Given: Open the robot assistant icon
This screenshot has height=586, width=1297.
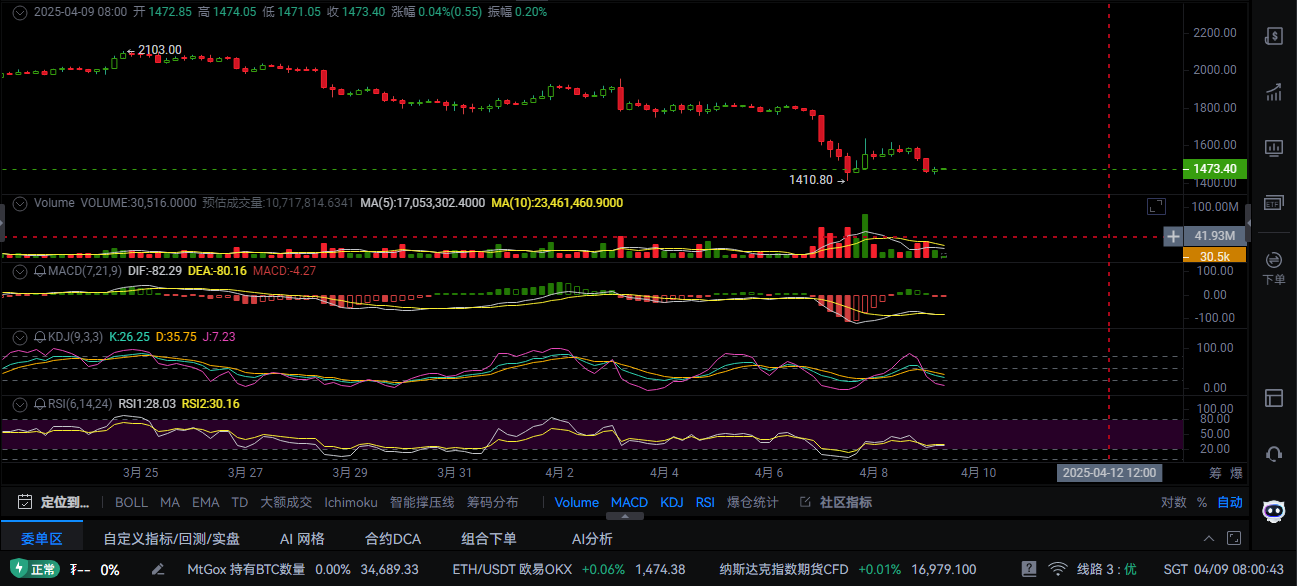Looking at the screenshot, I should coord(1273,511).
